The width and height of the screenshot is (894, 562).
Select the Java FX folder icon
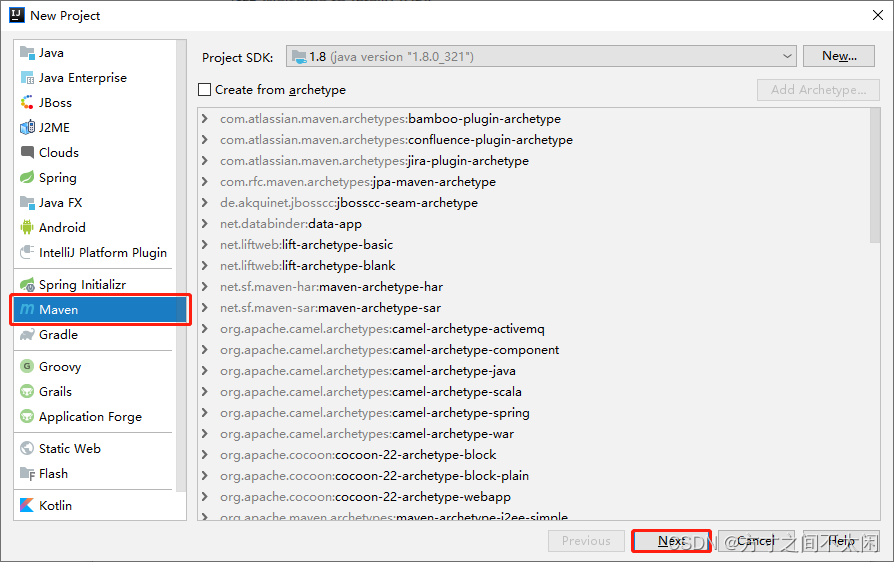27,202
